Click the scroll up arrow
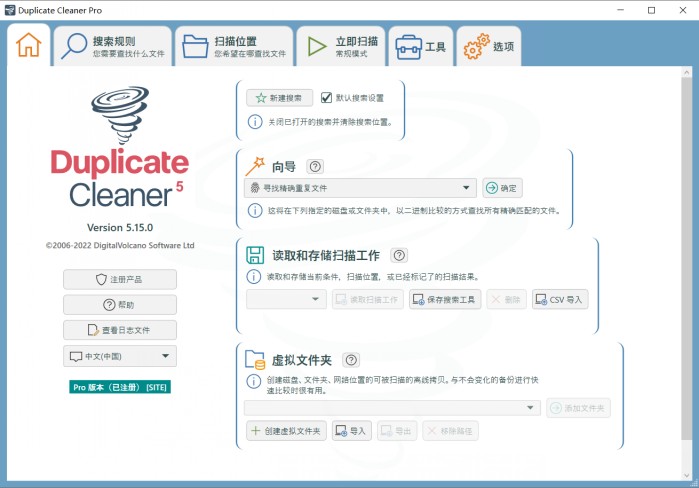This screenshot has width=699, height=488. (687, 72)
